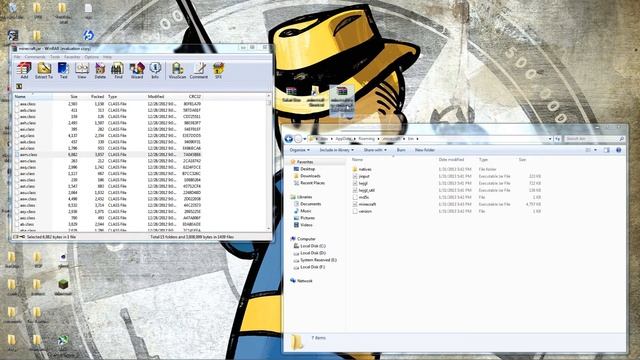This screenshot has height=360, width=640.
Task: Open the Share with dropdown in Explorer
Action: (375, 150)
